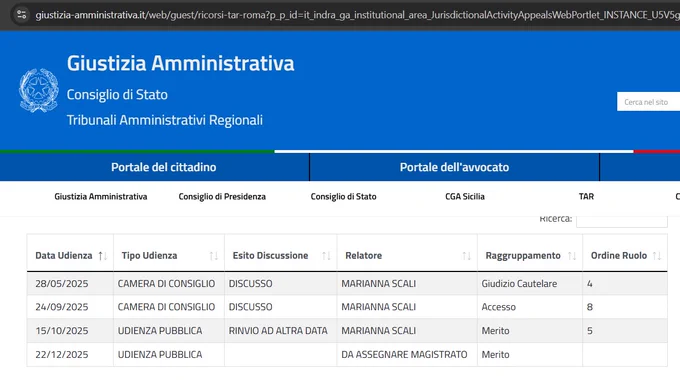Viewport: 680px width, 380px height.
Task: Click the Giustizia Amministrativa site title
Action: click(x=180, y=63)
